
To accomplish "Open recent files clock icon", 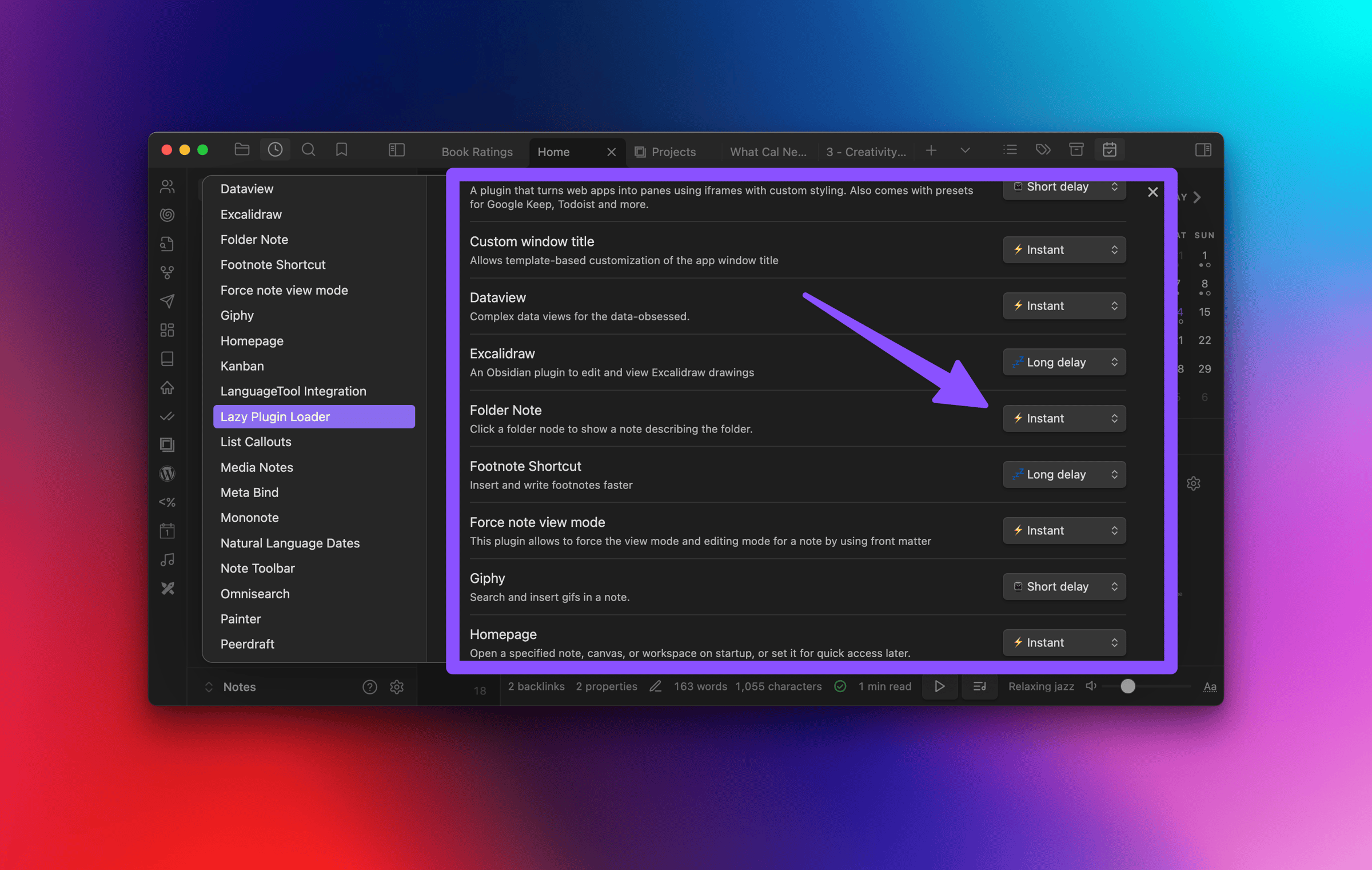I will (x=275, y=150).
